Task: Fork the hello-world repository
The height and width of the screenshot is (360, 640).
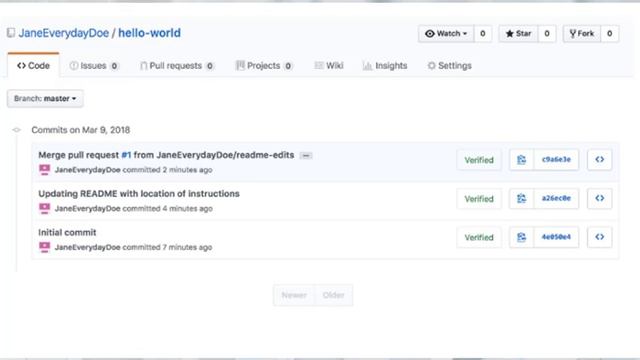Action: pos(582,34)
